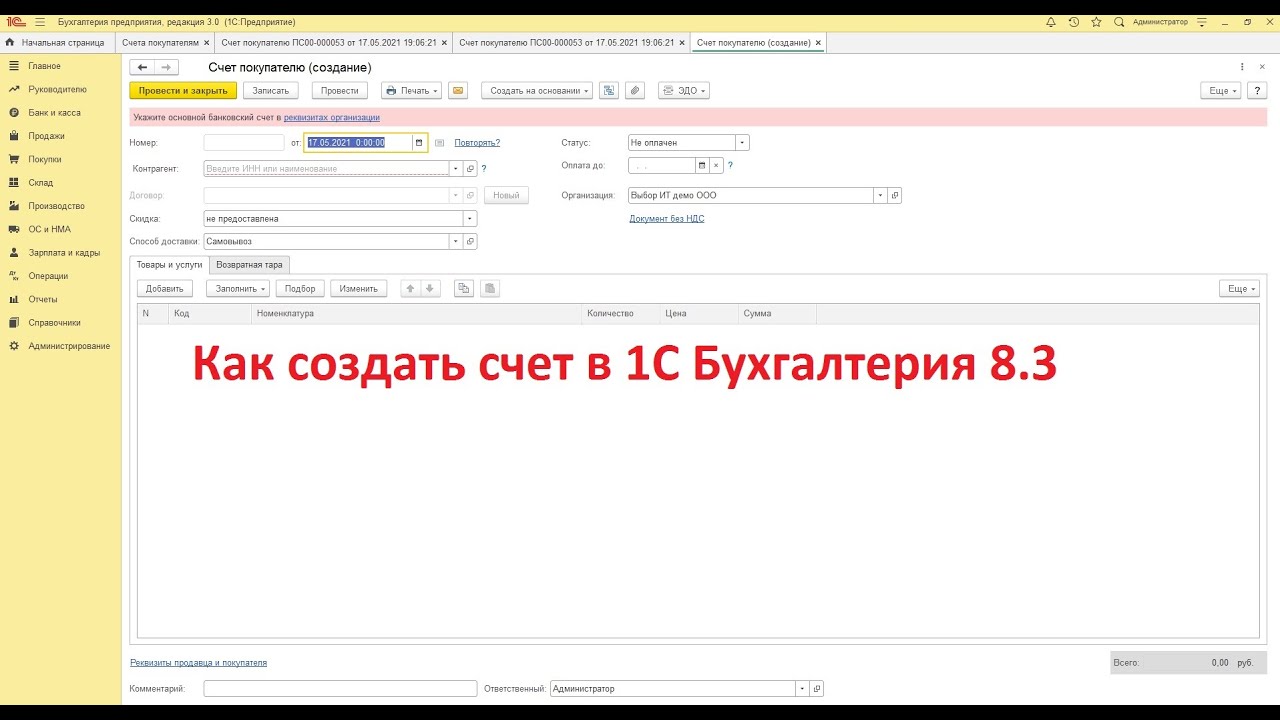The height and width of the screenshot is (720, 1280).
Task: Switch to 'Счет покупателю (создание)' tab
Action: pyautogui.click(x=753, y=43)
